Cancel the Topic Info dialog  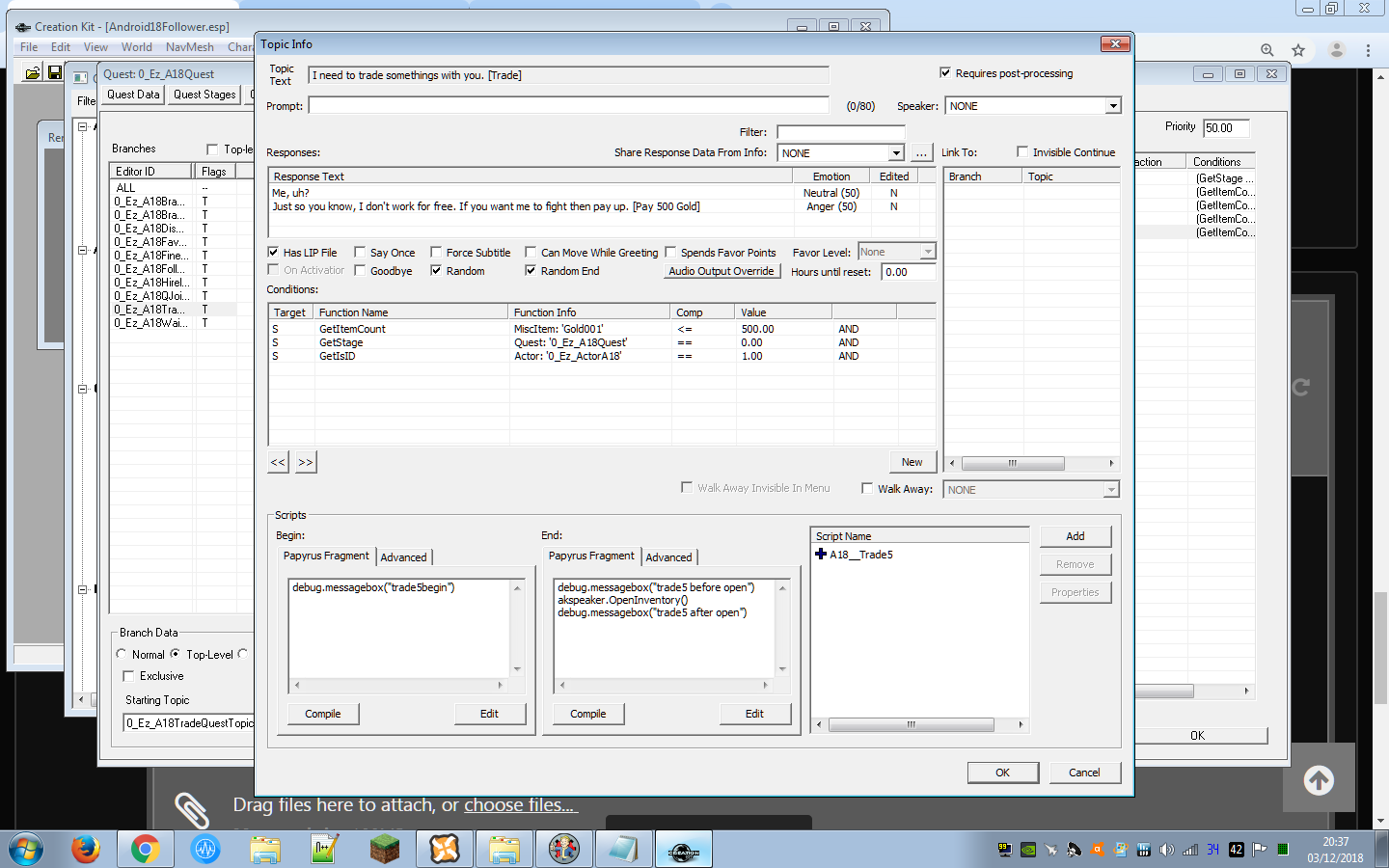coord(1084,773)
